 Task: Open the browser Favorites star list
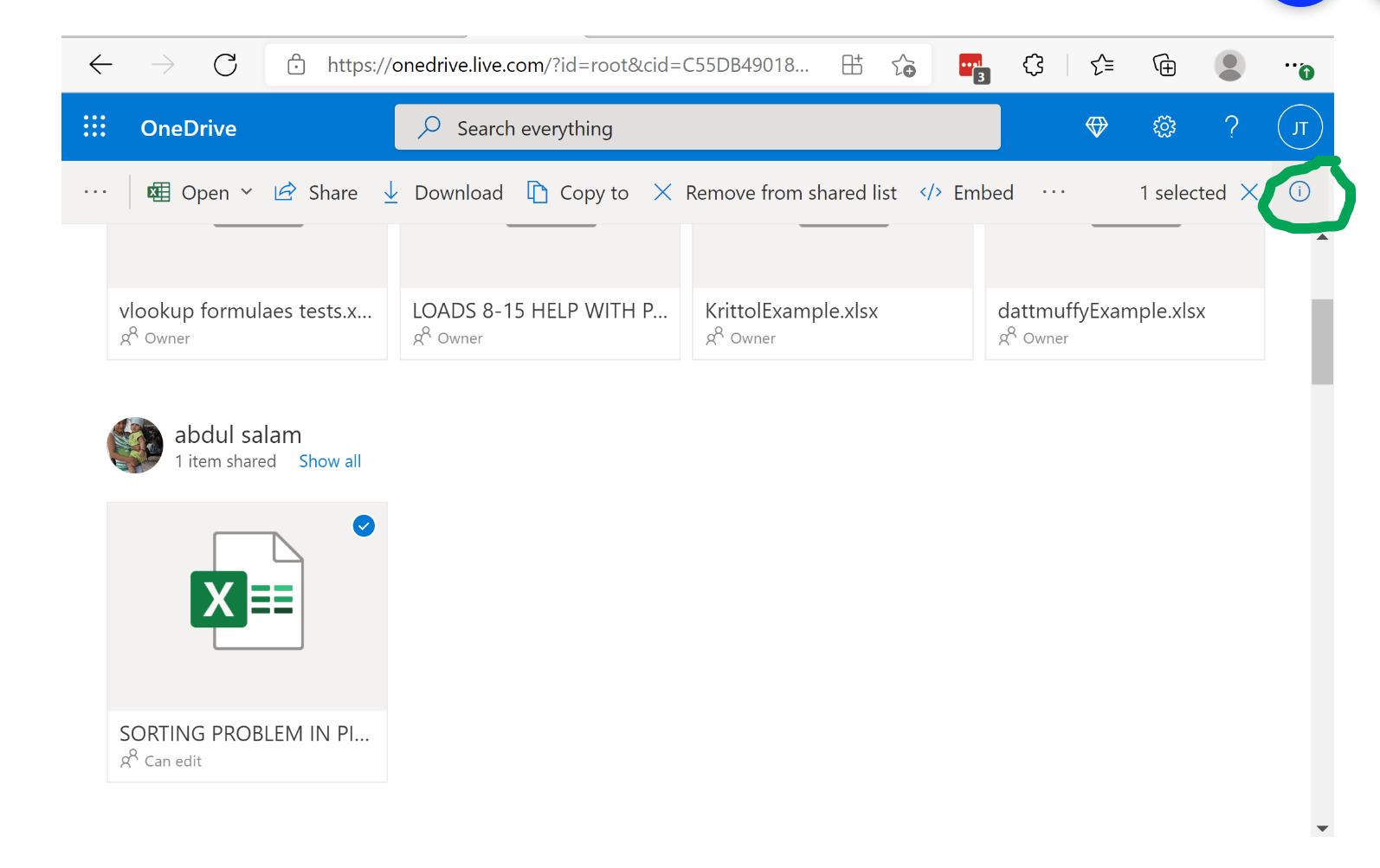(x=1102, y=65)
